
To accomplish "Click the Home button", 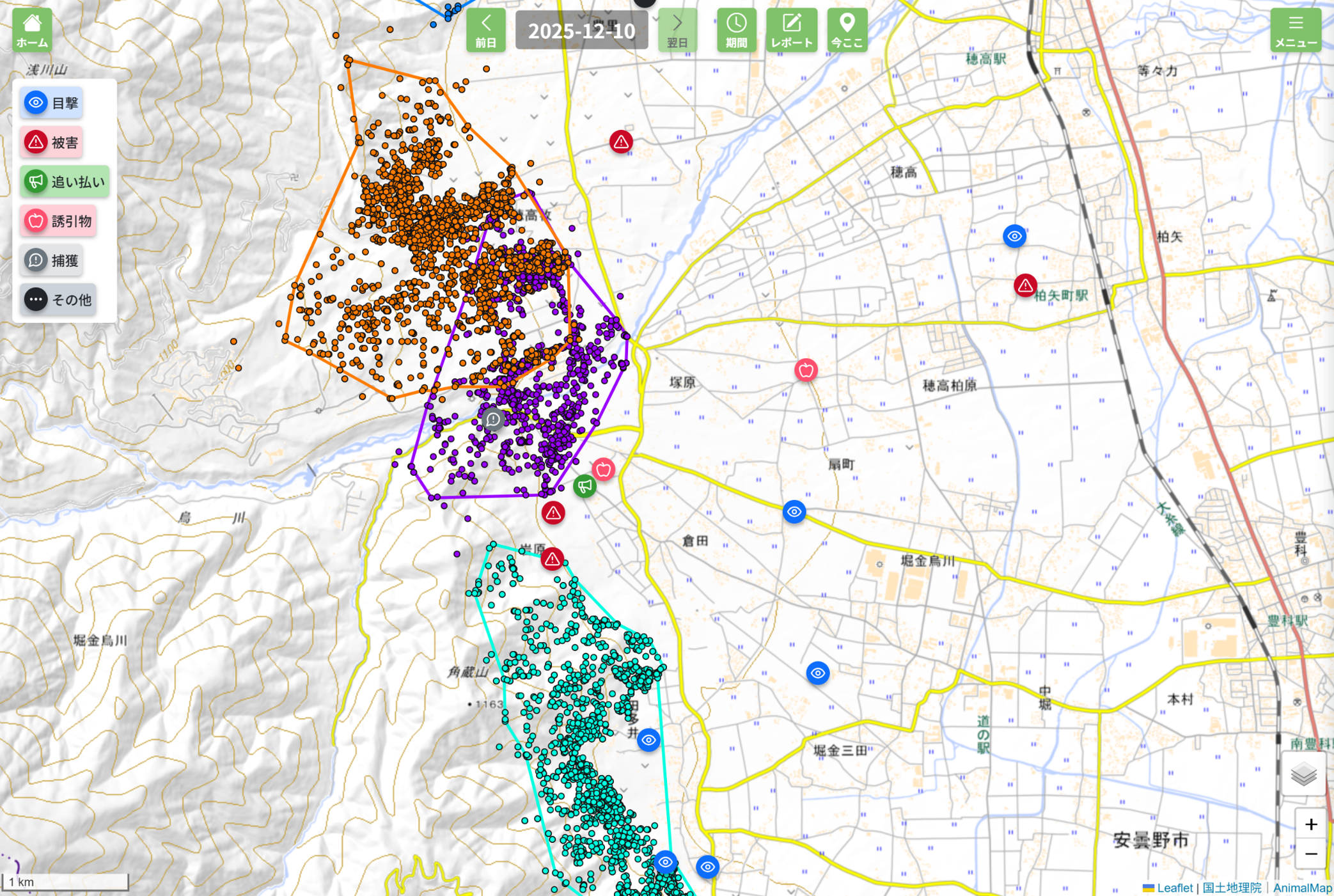I will [x=32, y=30].
